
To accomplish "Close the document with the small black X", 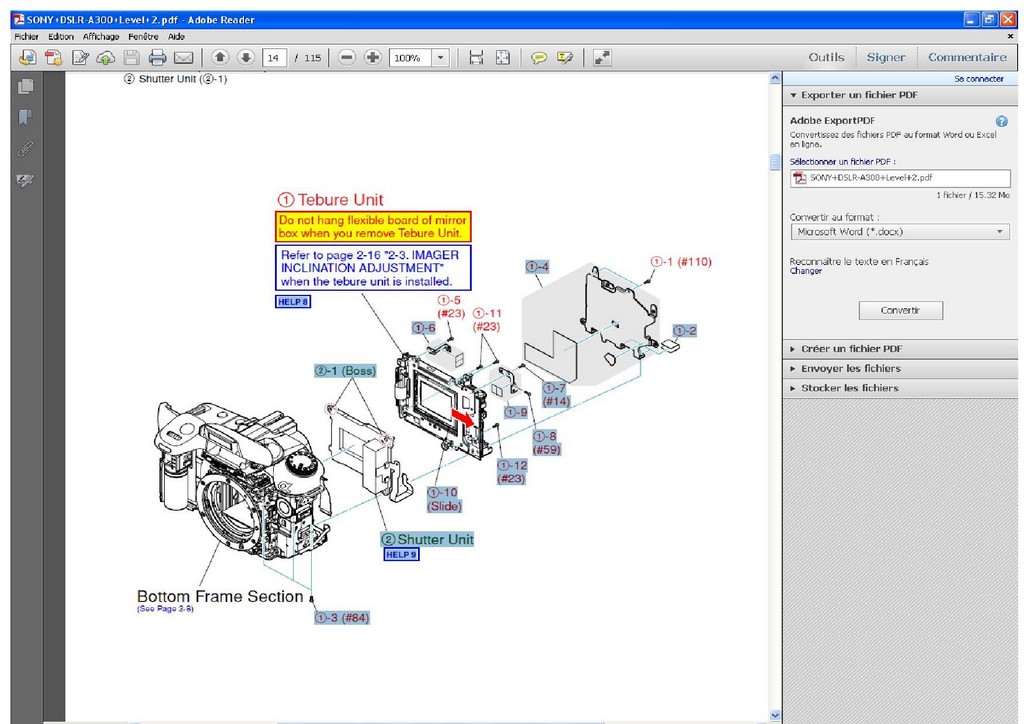I will coord(1011,37).
